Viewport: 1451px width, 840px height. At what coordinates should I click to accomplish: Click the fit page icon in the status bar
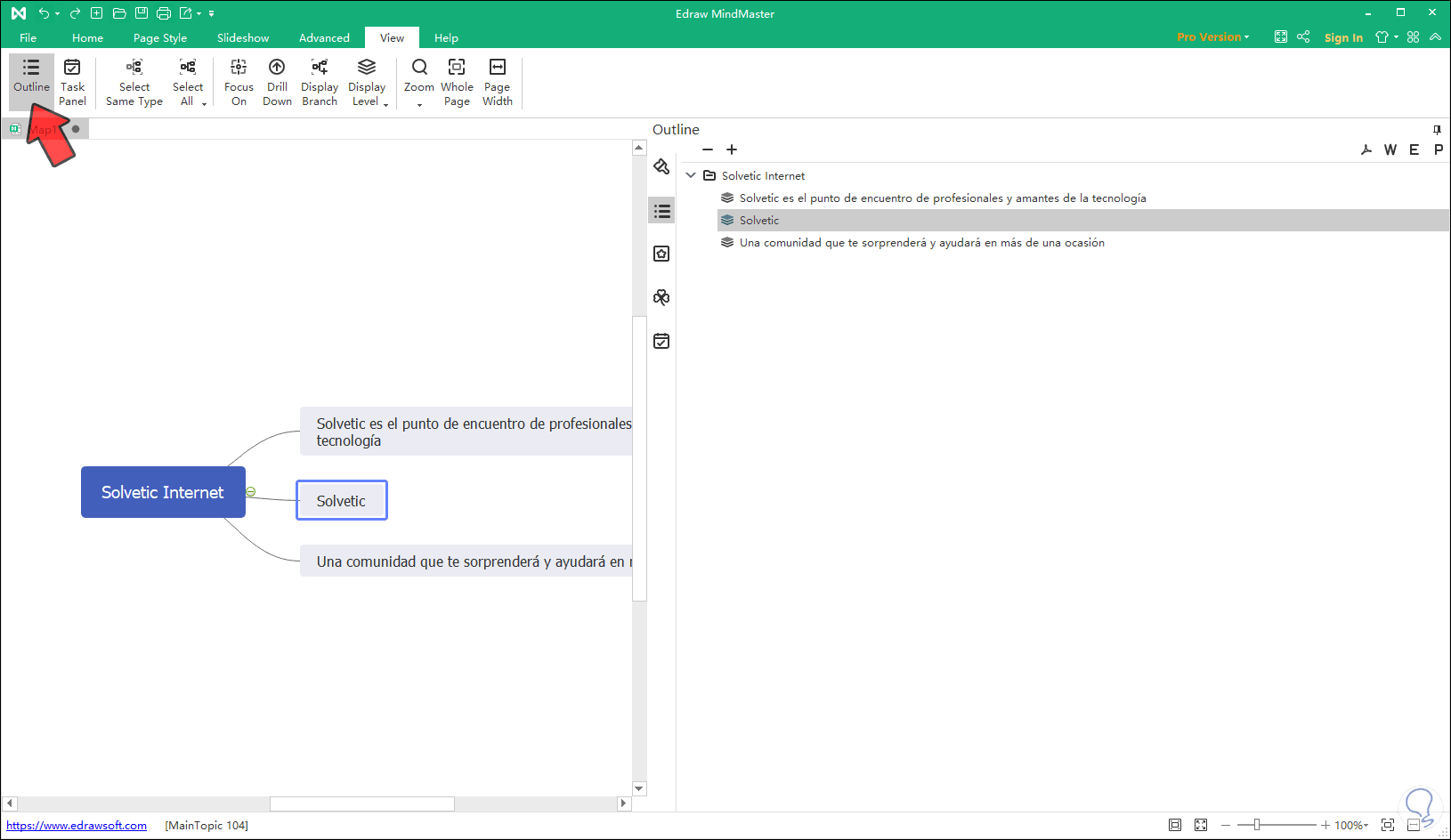(1175, 825)
